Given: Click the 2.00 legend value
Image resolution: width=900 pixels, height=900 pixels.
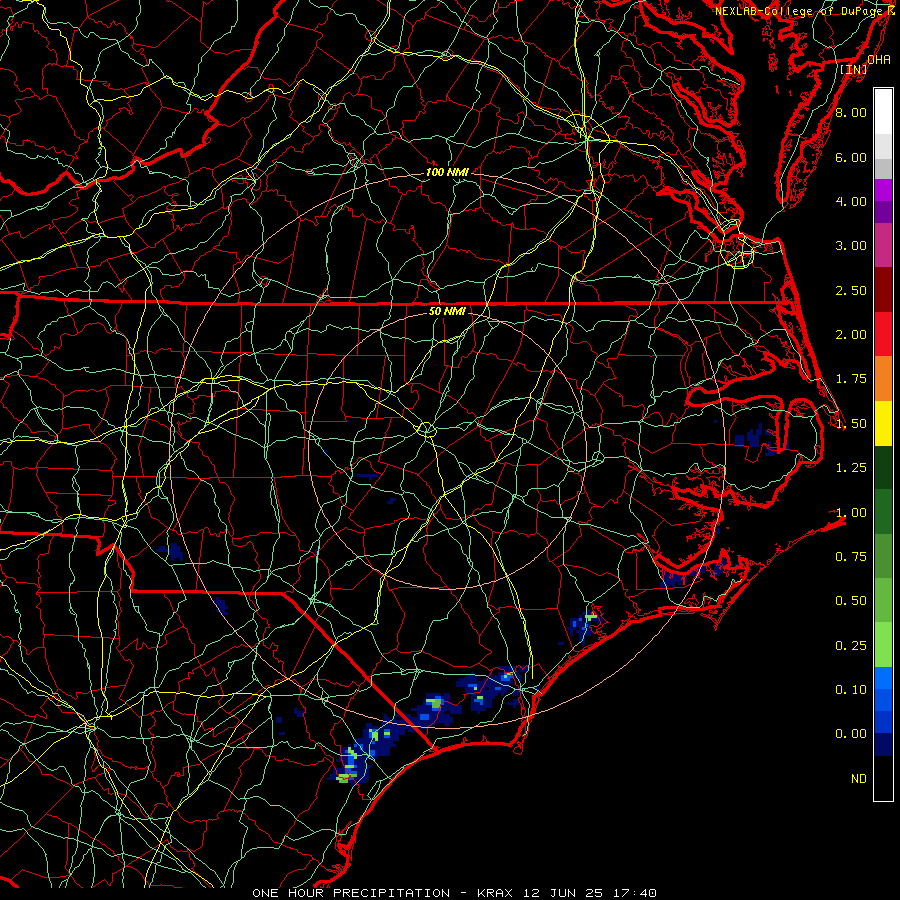Looking at the screenshot, I should tap(851, 335).
